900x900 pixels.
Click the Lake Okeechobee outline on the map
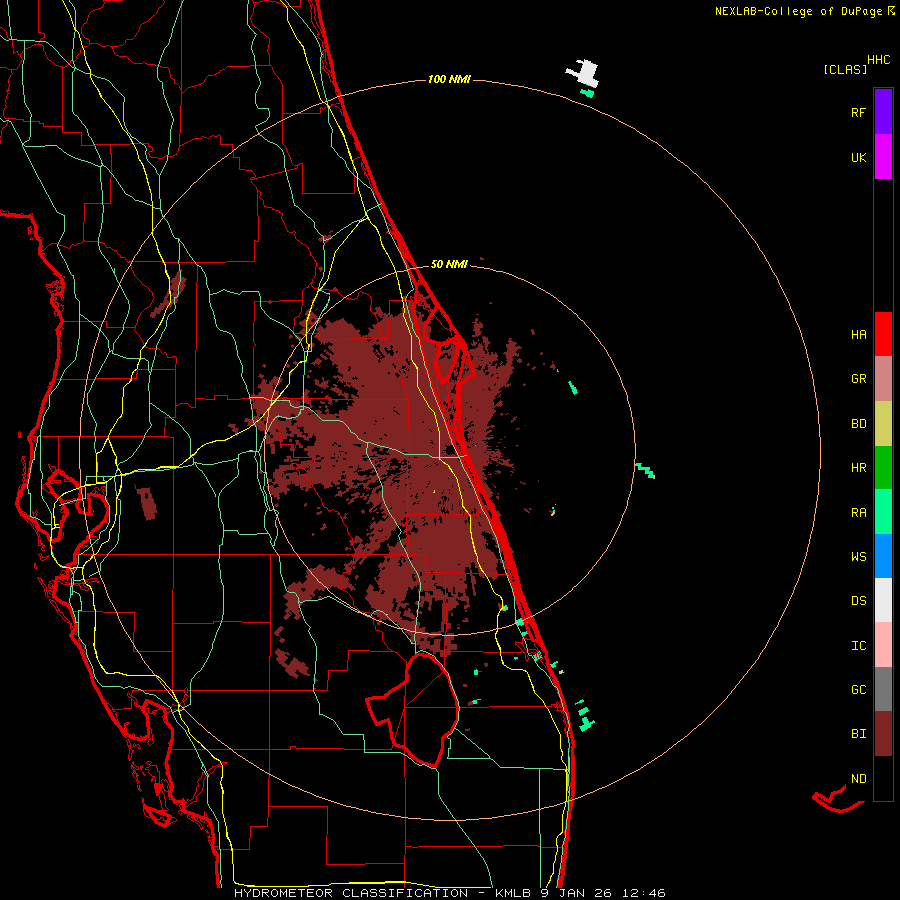pyautogui.click(x=414, y=709)
